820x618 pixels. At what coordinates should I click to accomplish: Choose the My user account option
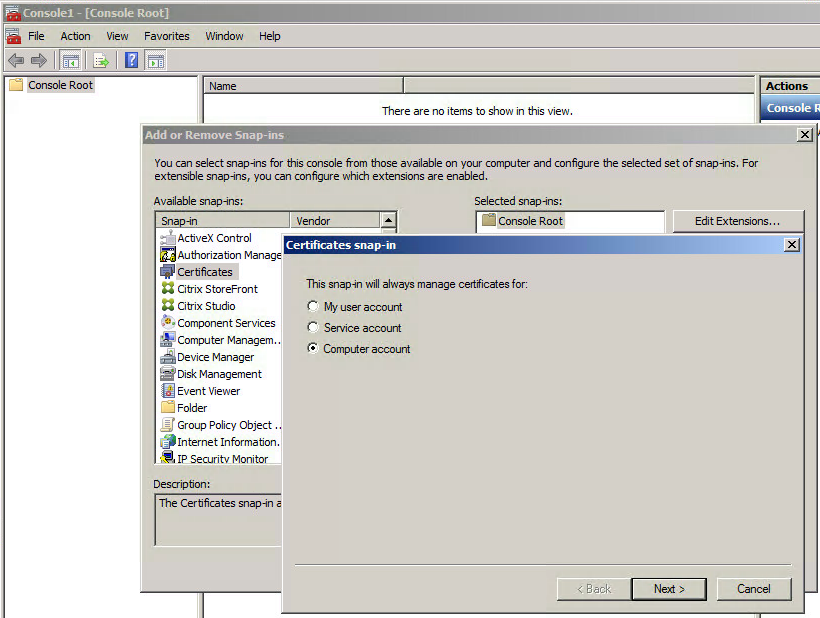[314, 307]
